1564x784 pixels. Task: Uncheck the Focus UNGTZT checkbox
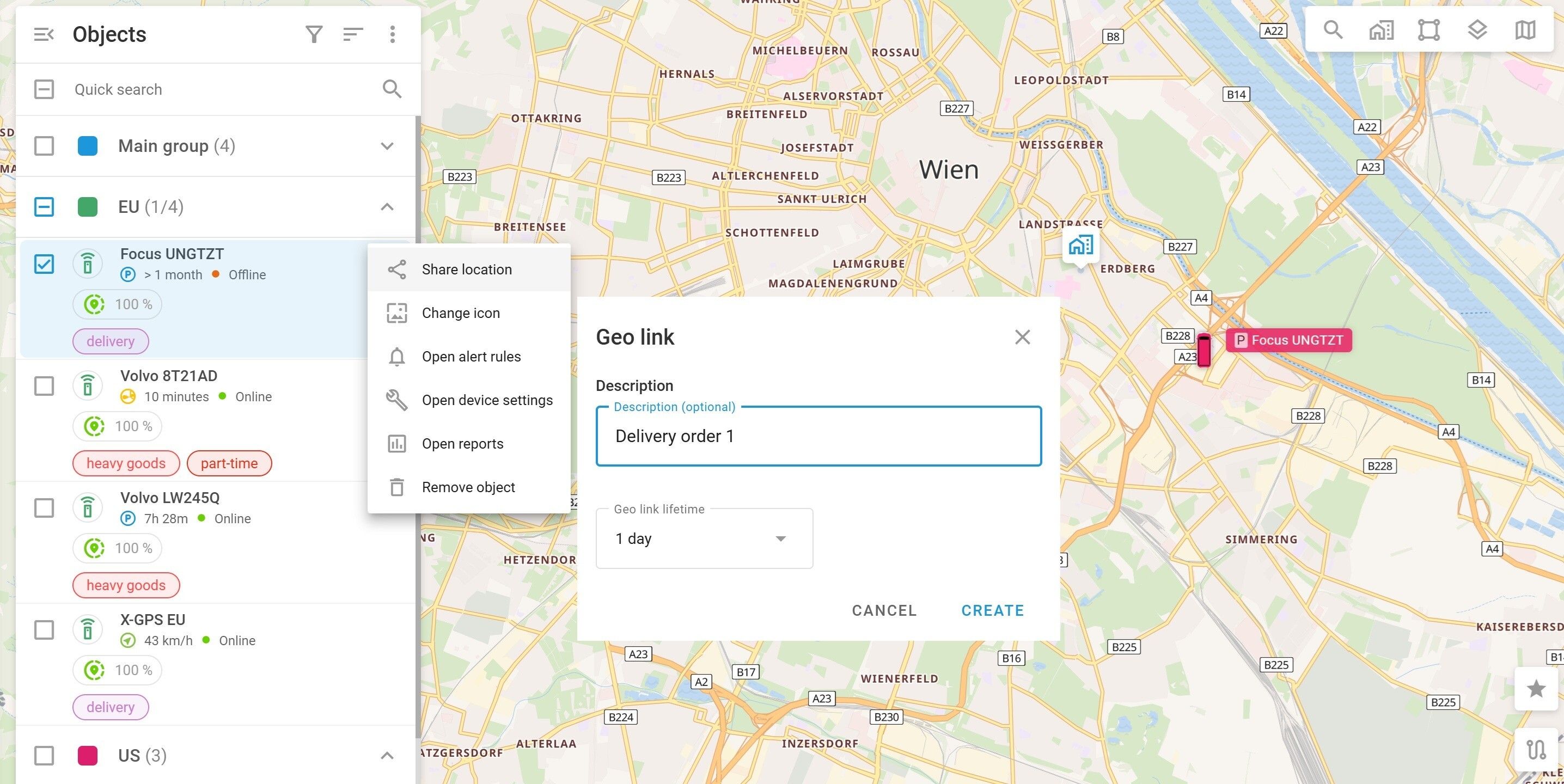(x=44, y=264)
